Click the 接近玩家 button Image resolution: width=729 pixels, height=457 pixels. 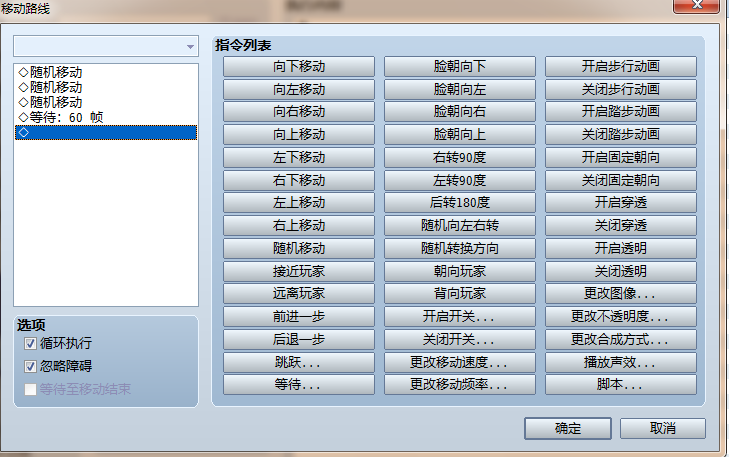pos(298,271)
